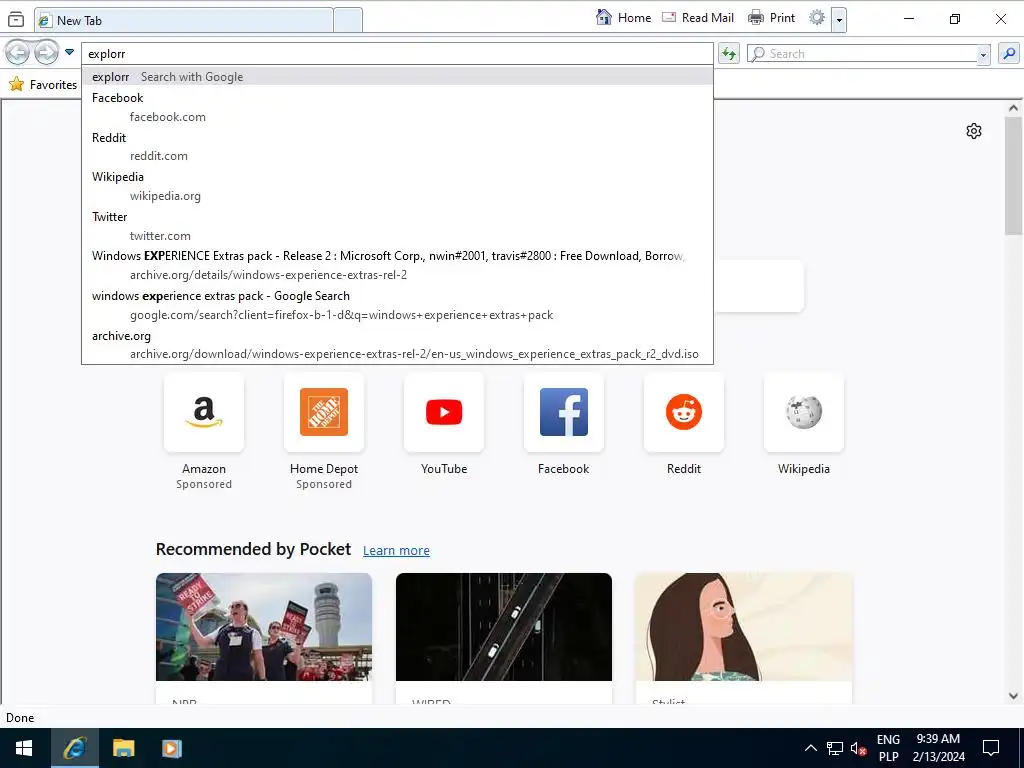
Task: Open the clock showing 9:39 AM
Action: [x=938, y=748]
